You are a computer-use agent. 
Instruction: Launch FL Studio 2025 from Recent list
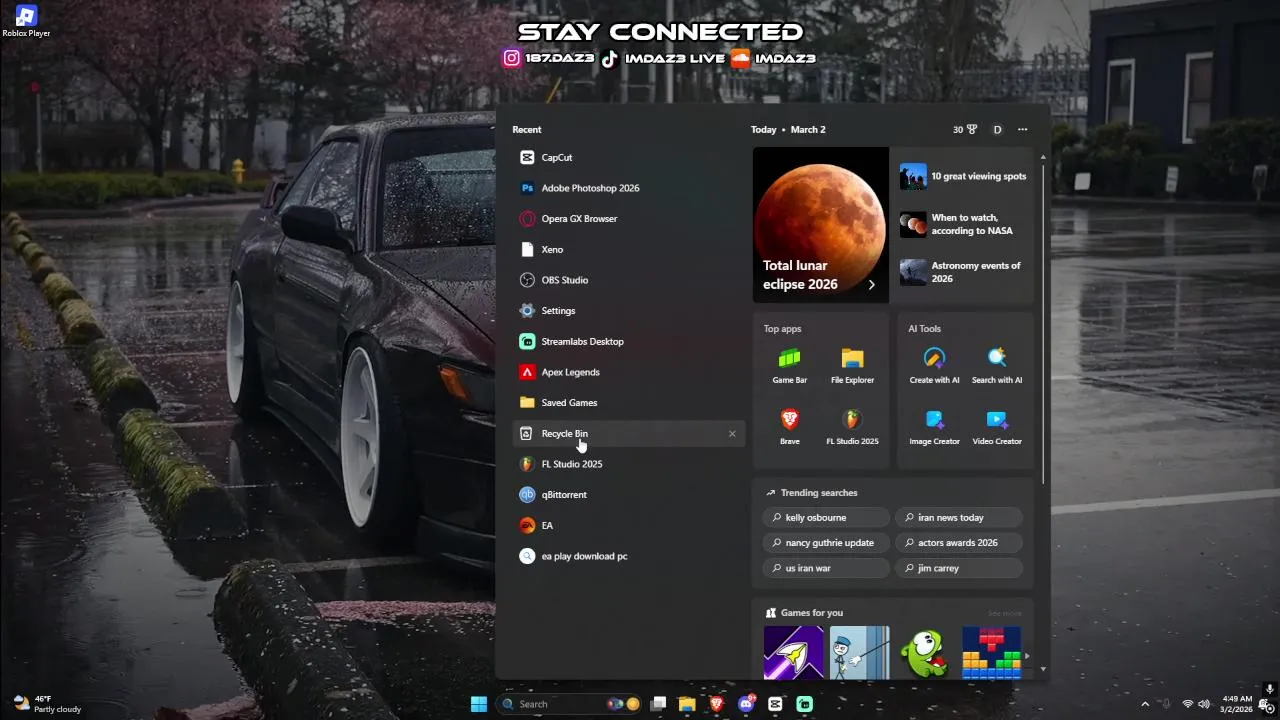coord(628,464)
